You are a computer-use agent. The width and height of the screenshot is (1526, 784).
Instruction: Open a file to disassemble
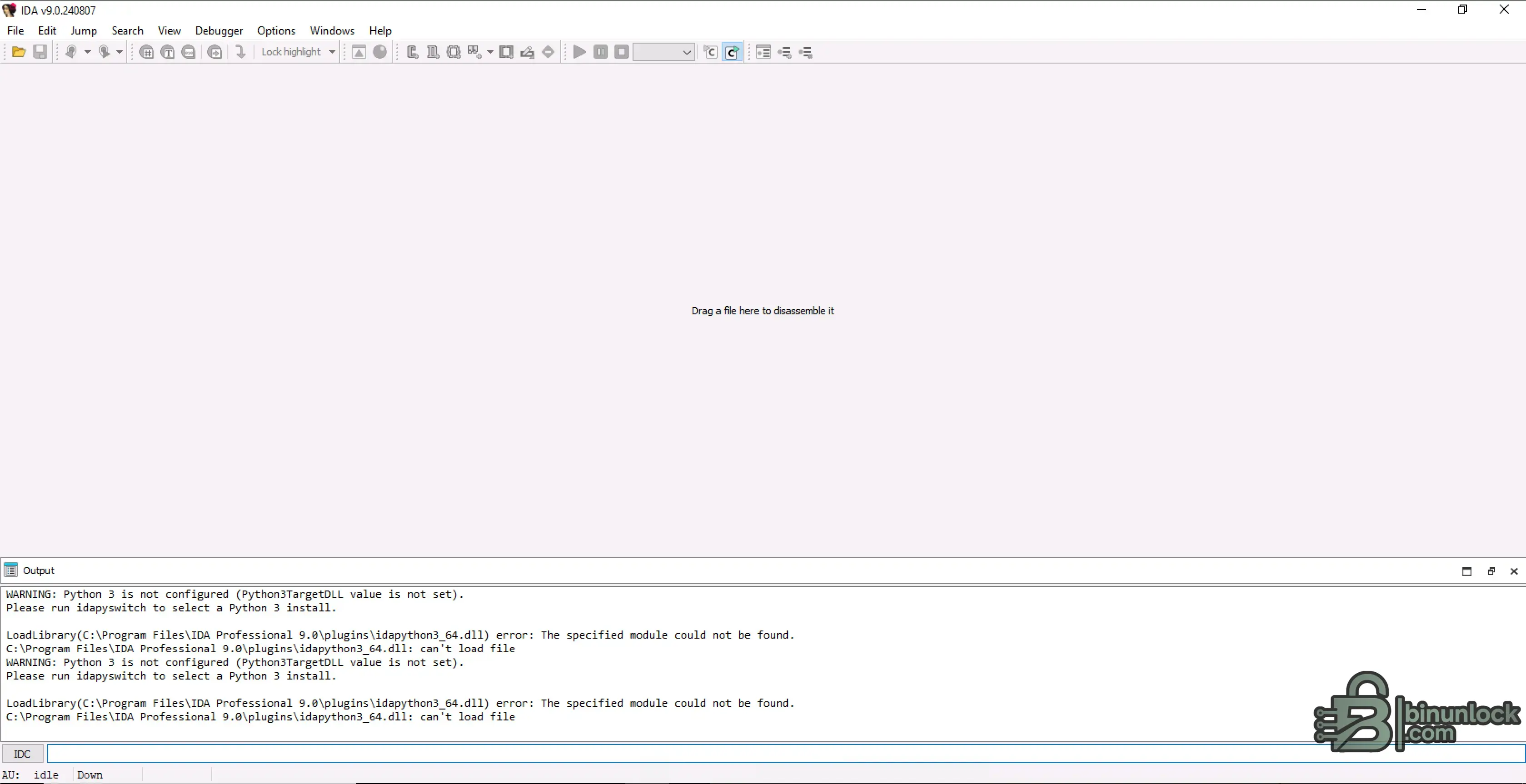tap(18, 52)
